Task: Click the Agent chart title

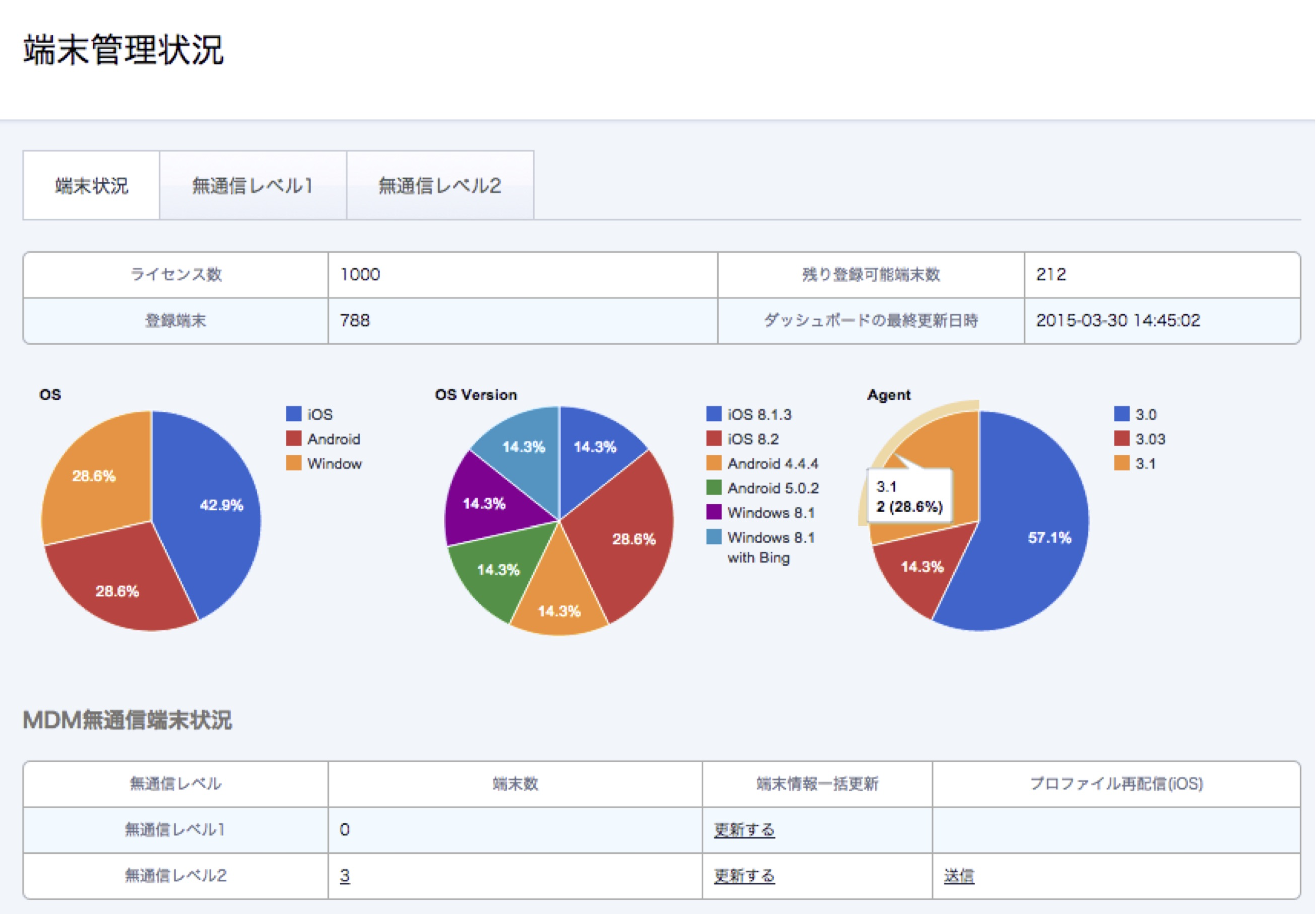Action: coord(888,395)
